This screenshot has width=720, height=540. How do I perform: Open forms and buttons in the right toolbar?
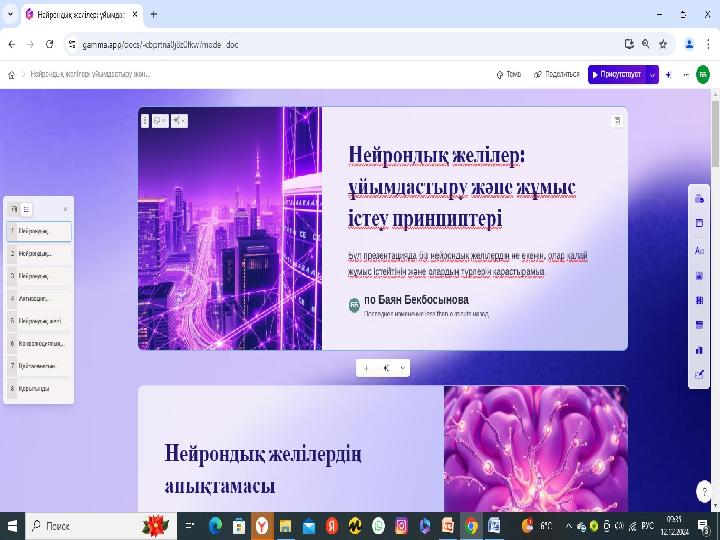click(x=699, y=375)
